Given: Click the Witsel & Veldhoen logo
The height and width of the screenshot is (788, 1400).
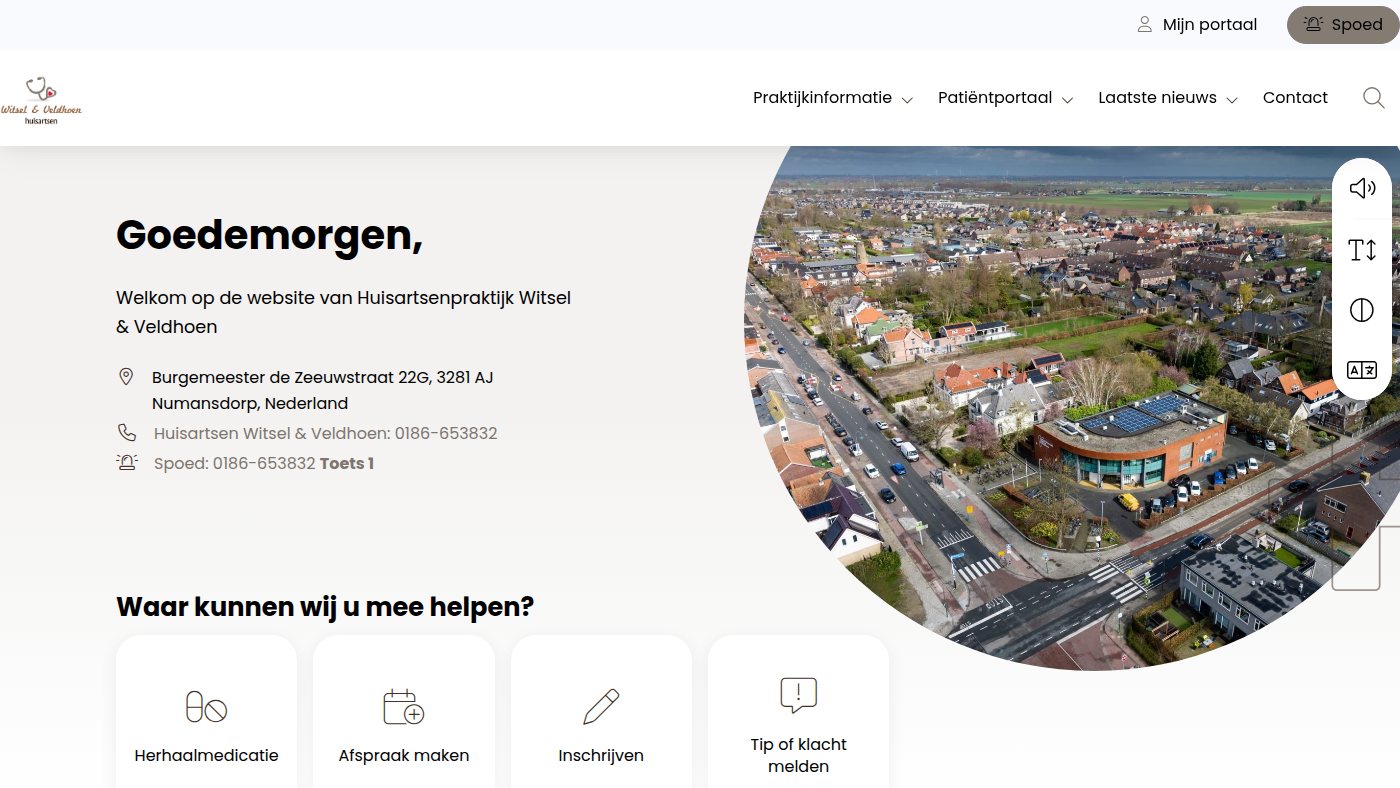Looking at the screenshot, I should point(41,99).
